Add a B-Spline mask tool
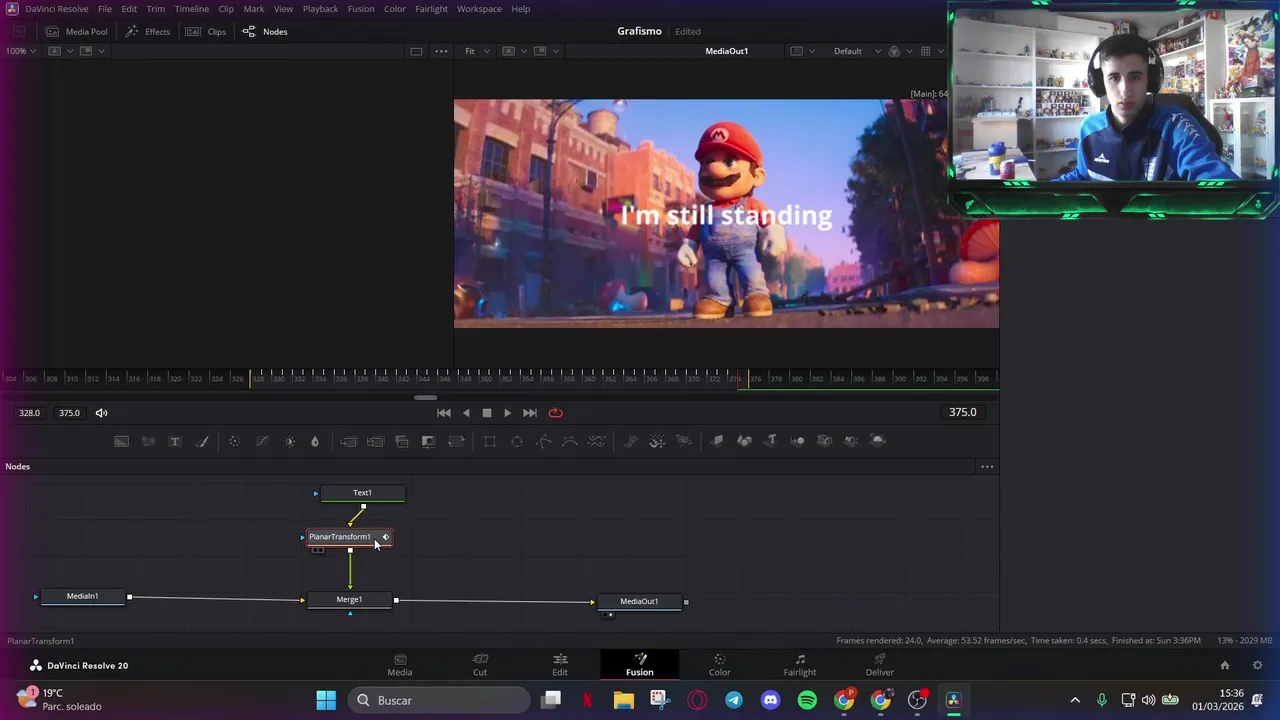Image resolution: width=1280 pixels, height=720 pixels. pyautogui.click(x=570, y=441)
